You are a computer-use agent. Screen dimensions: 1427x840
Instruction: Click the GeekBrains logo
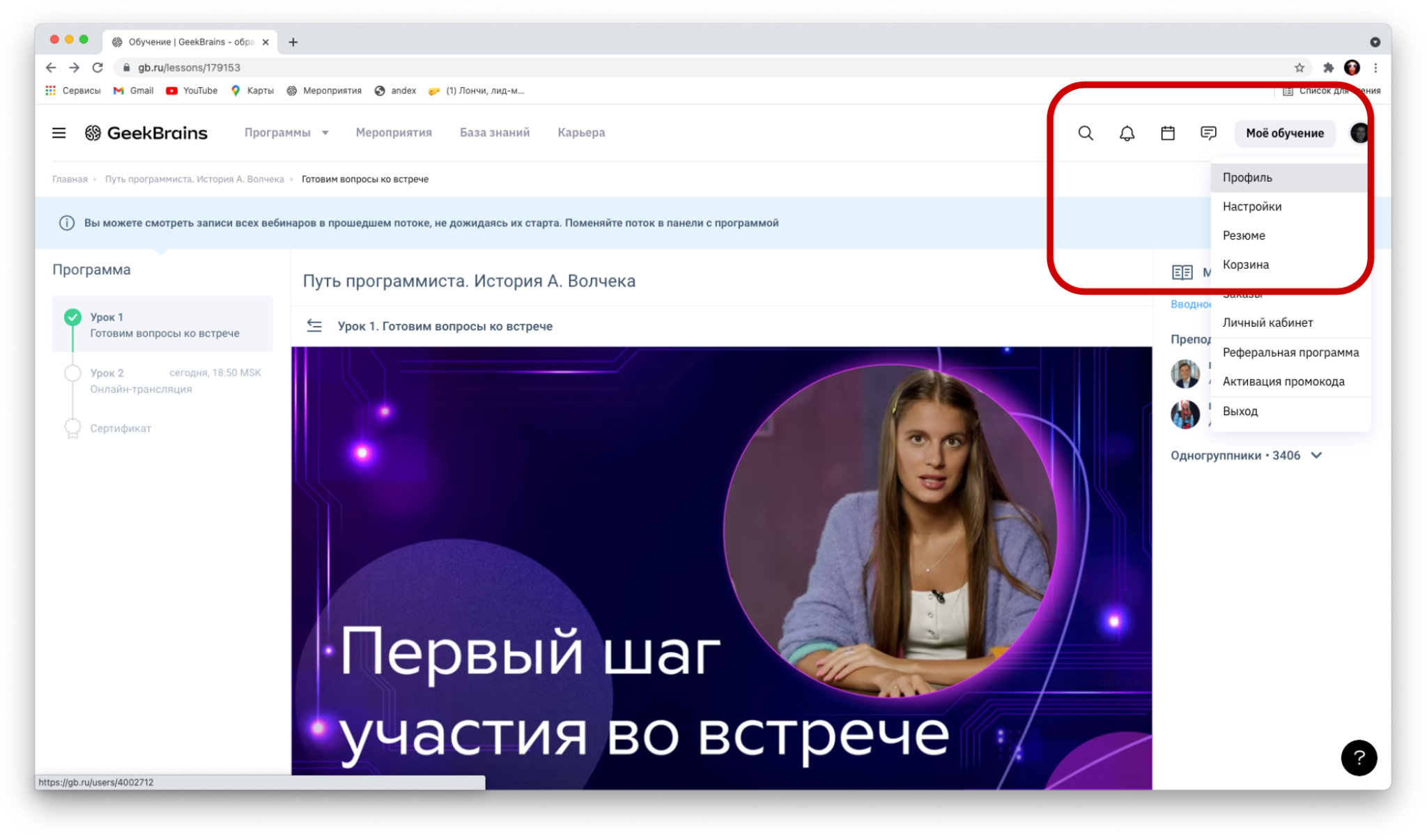(x=146, y=132)
